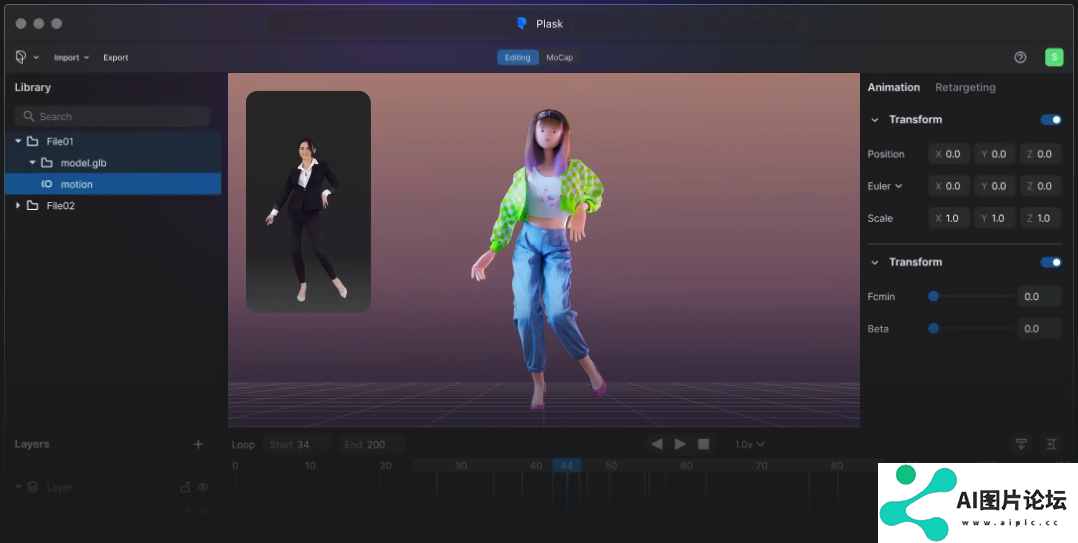Image resolution: width=1078 pixels, height=543 pixels.
Task: Click frame 60 on timeline ruler
Action: pyautogui.click(x=686, y=465)
